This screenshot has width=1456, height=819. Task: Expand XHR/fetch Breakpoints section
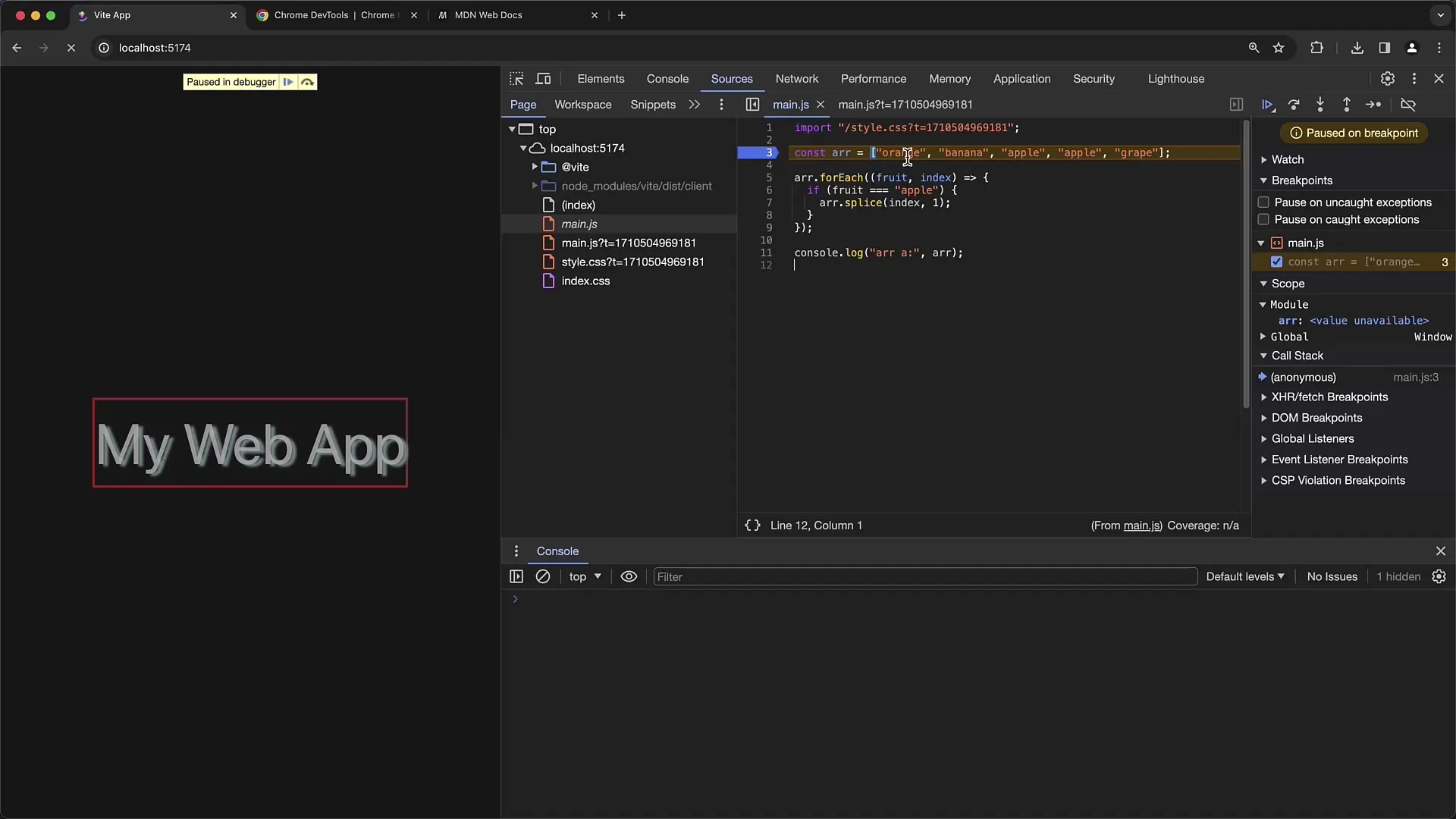[1329, 397]
